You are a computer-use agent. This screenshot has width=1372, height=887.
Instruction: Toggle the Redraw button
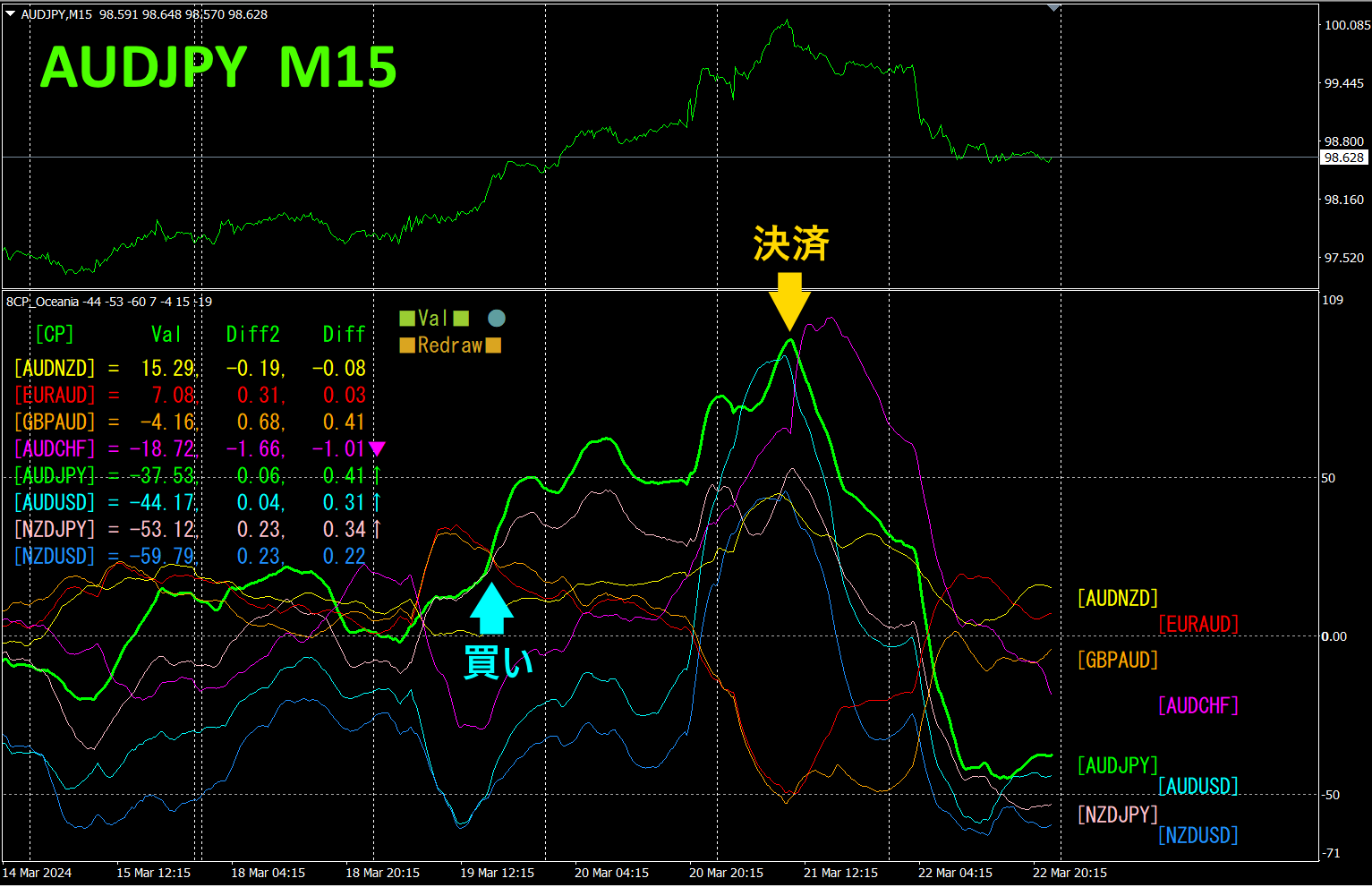pos(450,345)
